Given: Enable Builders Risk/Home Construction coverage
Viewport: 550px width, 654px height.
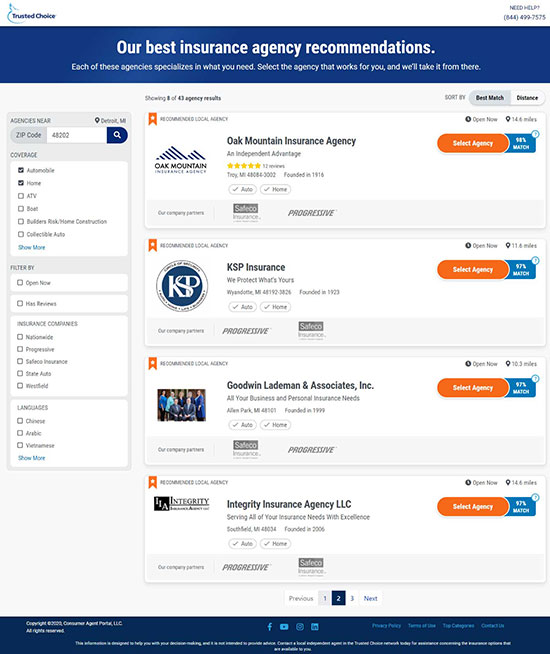Looking at the screenshot, I should pos(21,221).
